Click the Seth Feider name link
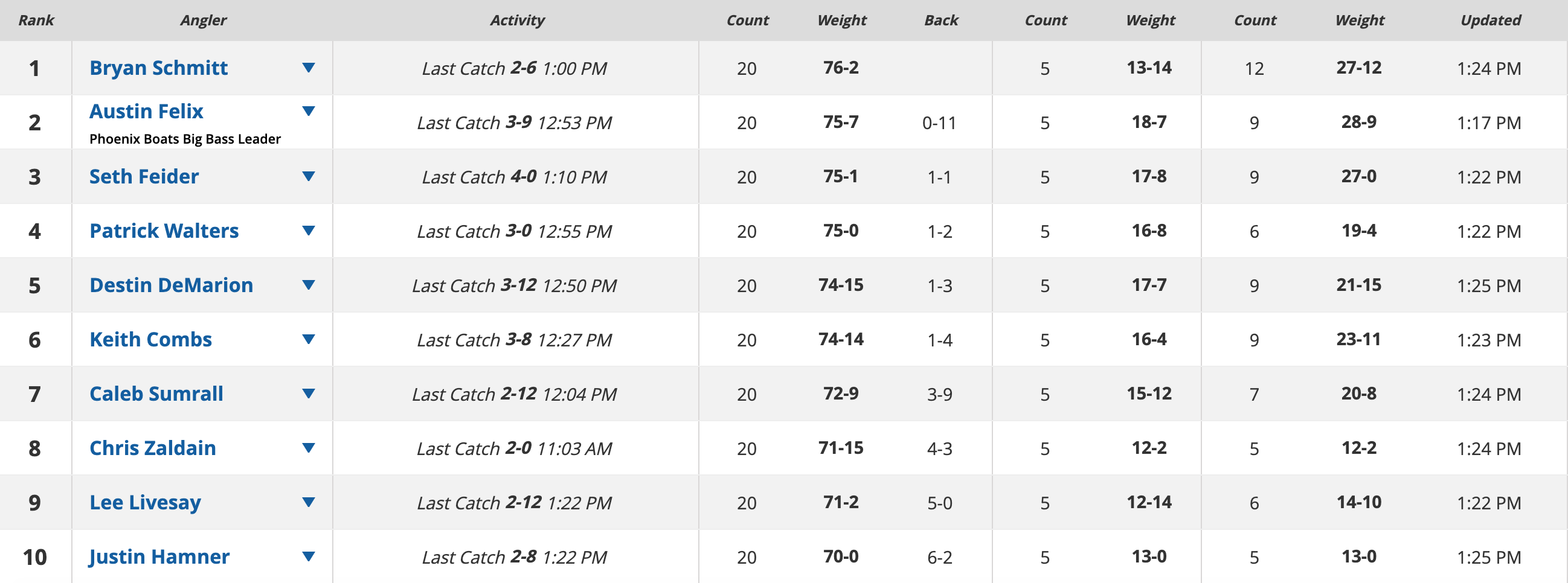This screenshot has width=1568, height=583. click(x=144, y=176)
